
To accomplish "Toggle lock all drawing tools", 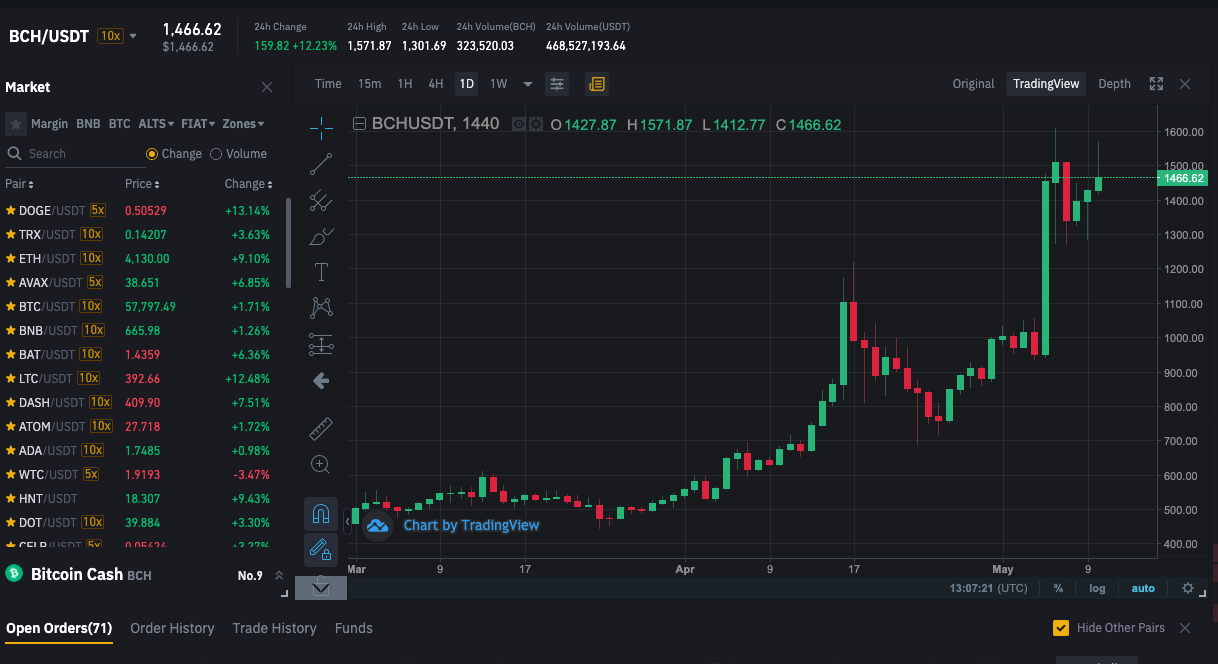I will coord(321,550).
